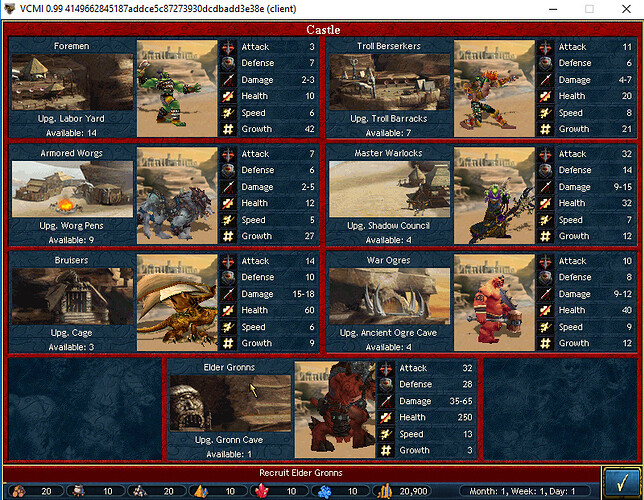Image resolution: width=644 pixels, height=500 pixels.
Task: Click the Bruisers Attack icon
Action: [x=228, y=261]
